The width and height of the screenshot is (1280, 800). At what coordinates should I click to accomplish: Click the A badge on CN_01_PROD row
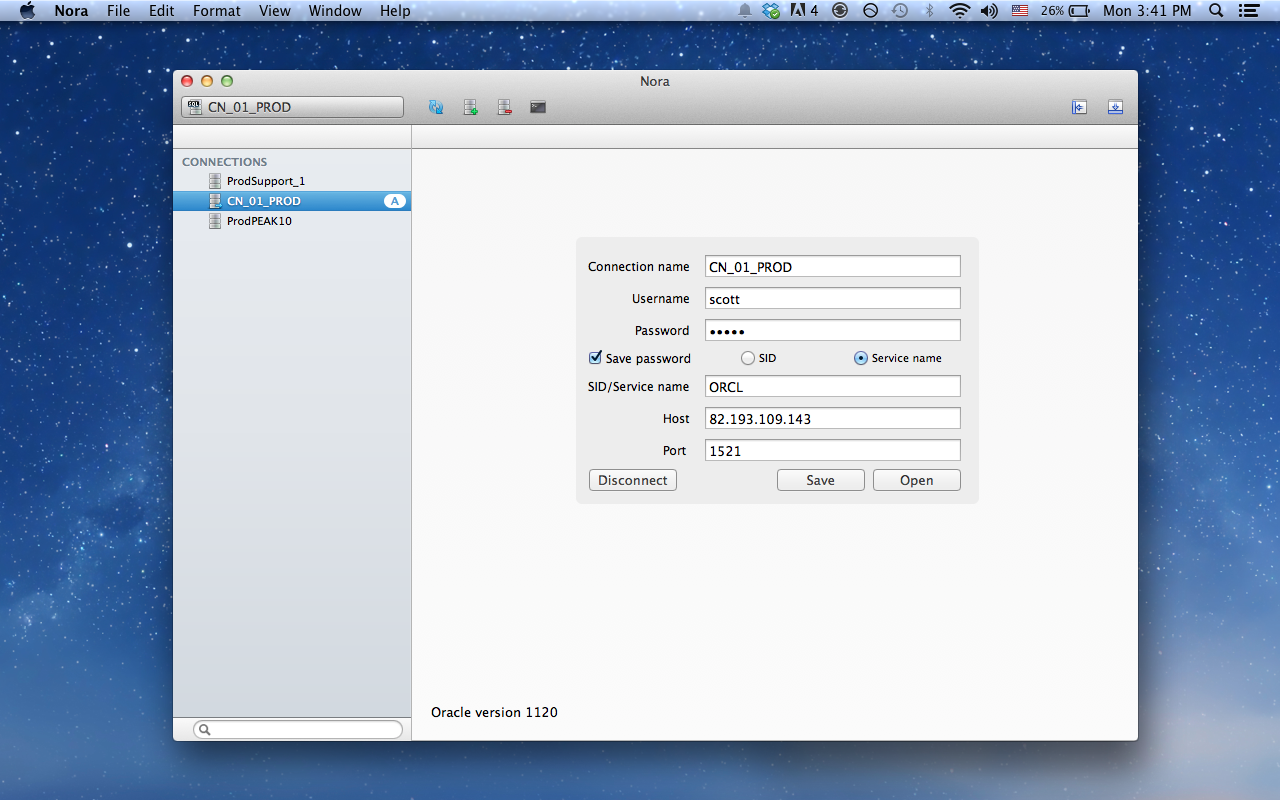(394, 201)
